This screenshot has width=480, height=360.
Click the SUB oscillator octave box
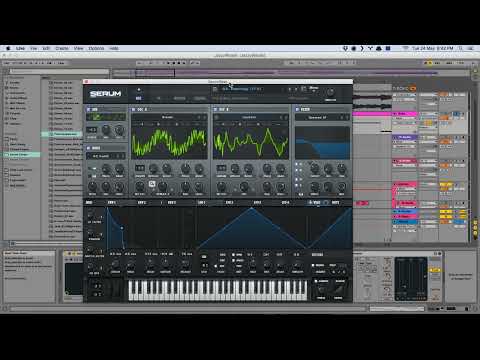tap(92, 130)
